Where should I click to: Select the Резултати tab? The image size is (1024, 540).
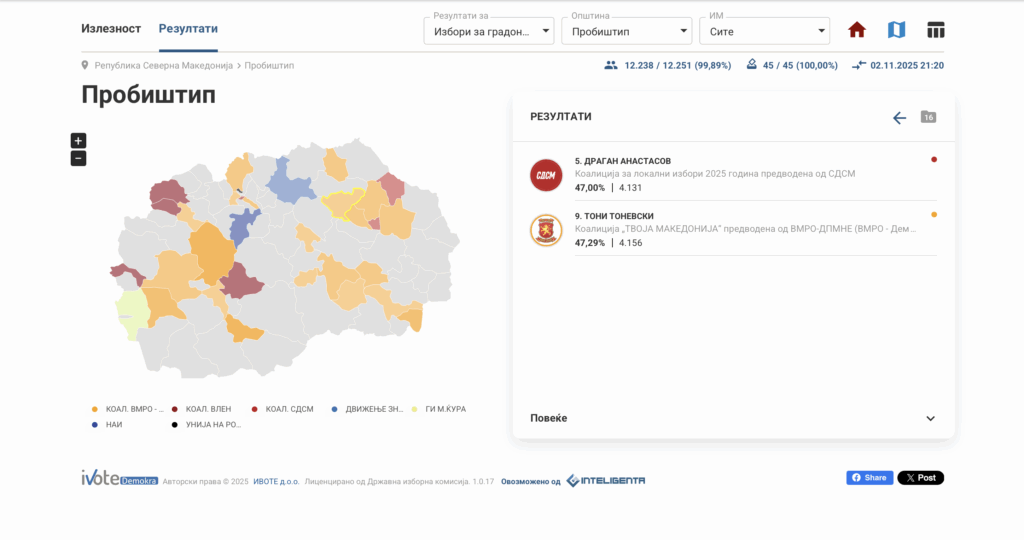click(188, 29)
